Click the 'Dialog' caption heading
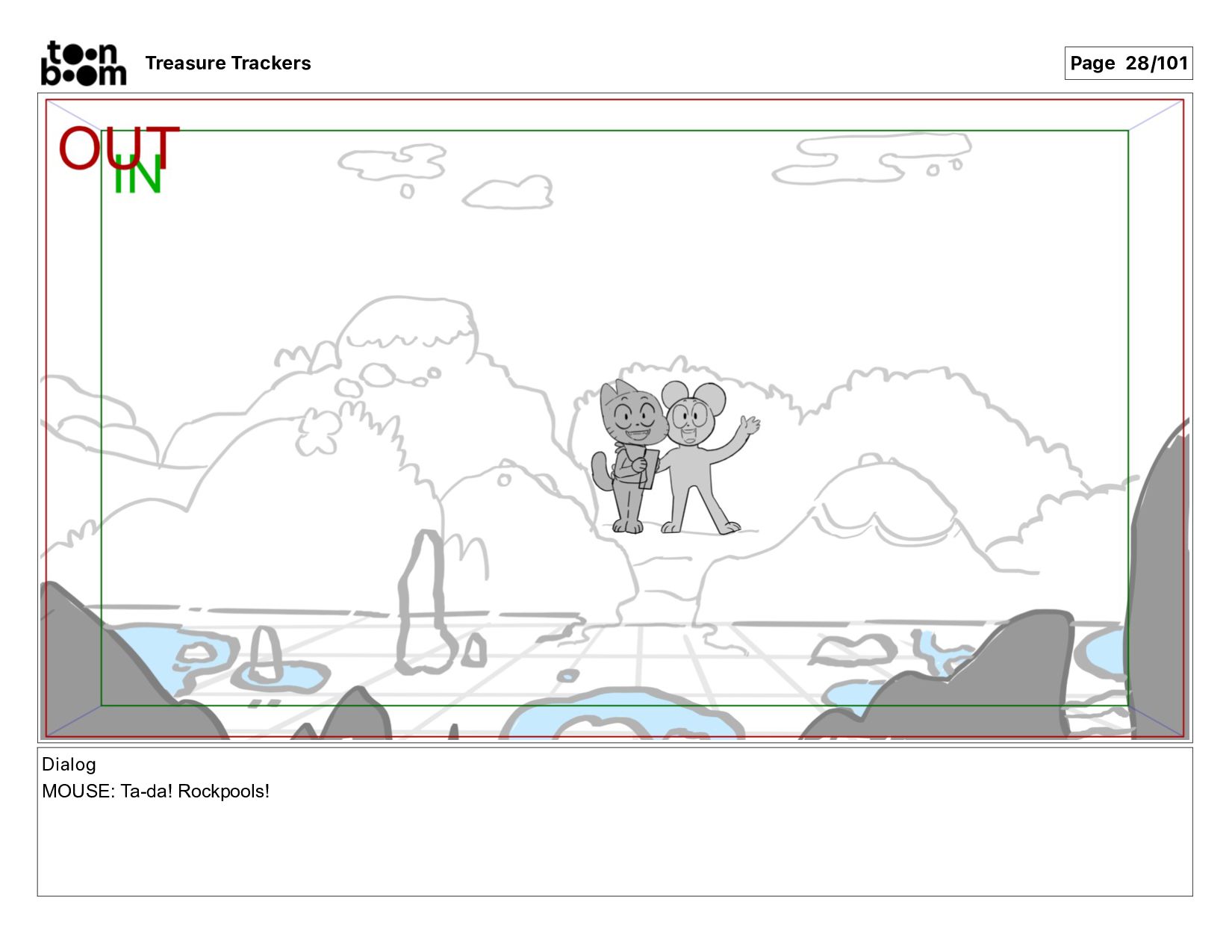 click(69, 765)
